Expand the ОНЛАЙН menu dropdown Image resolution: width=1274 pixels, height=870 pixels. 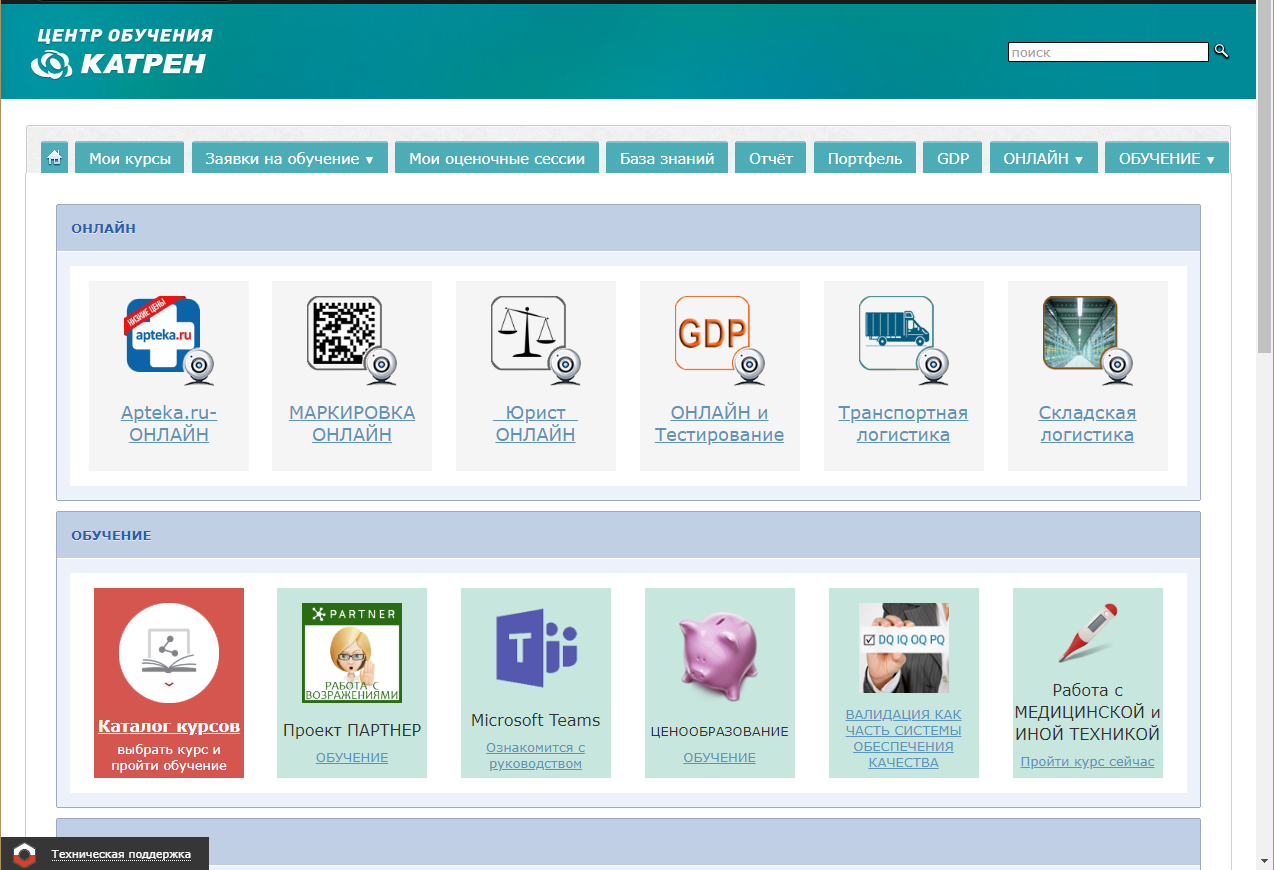1044,158
